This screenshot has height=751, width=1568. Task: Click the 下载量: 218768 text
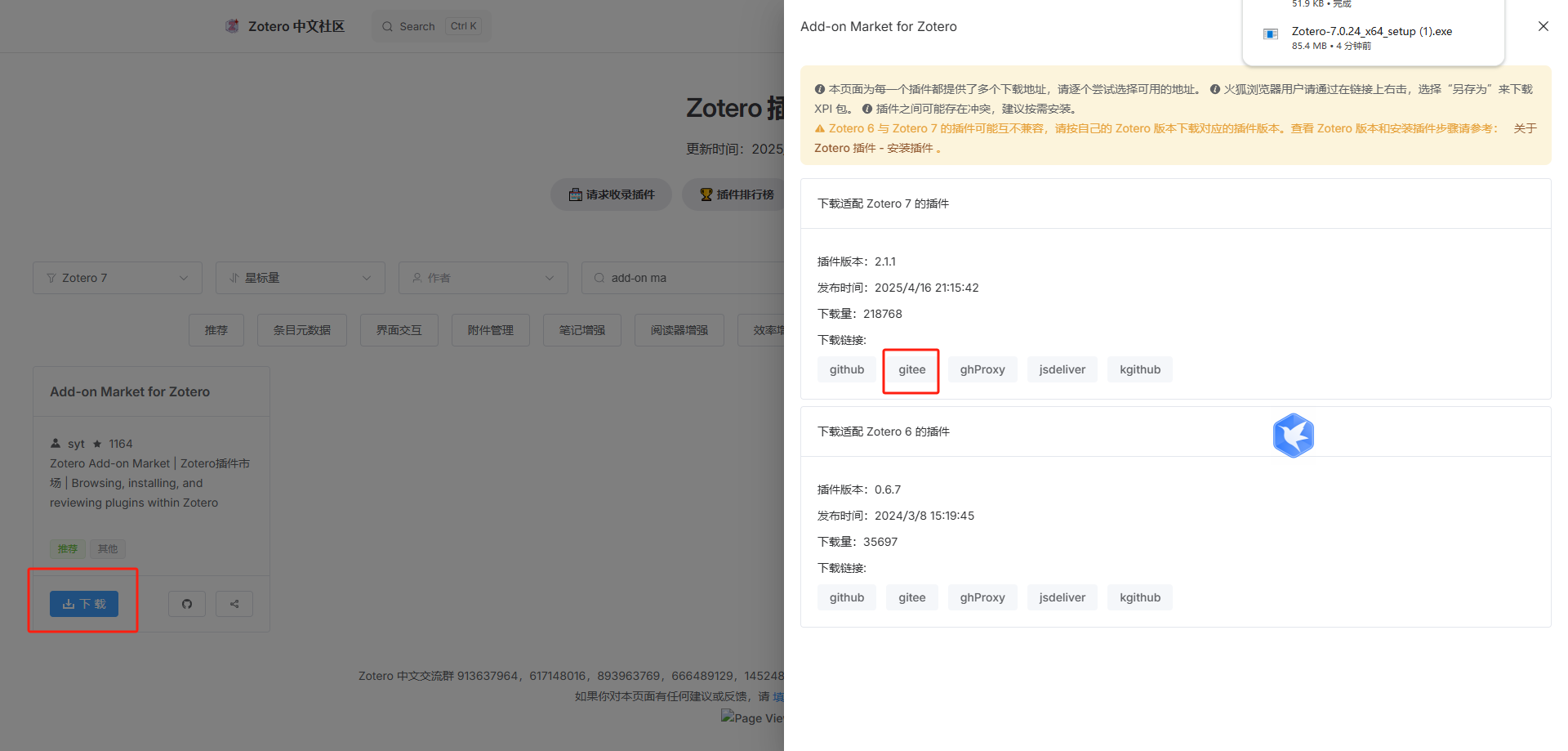click(x=860, y=314)
